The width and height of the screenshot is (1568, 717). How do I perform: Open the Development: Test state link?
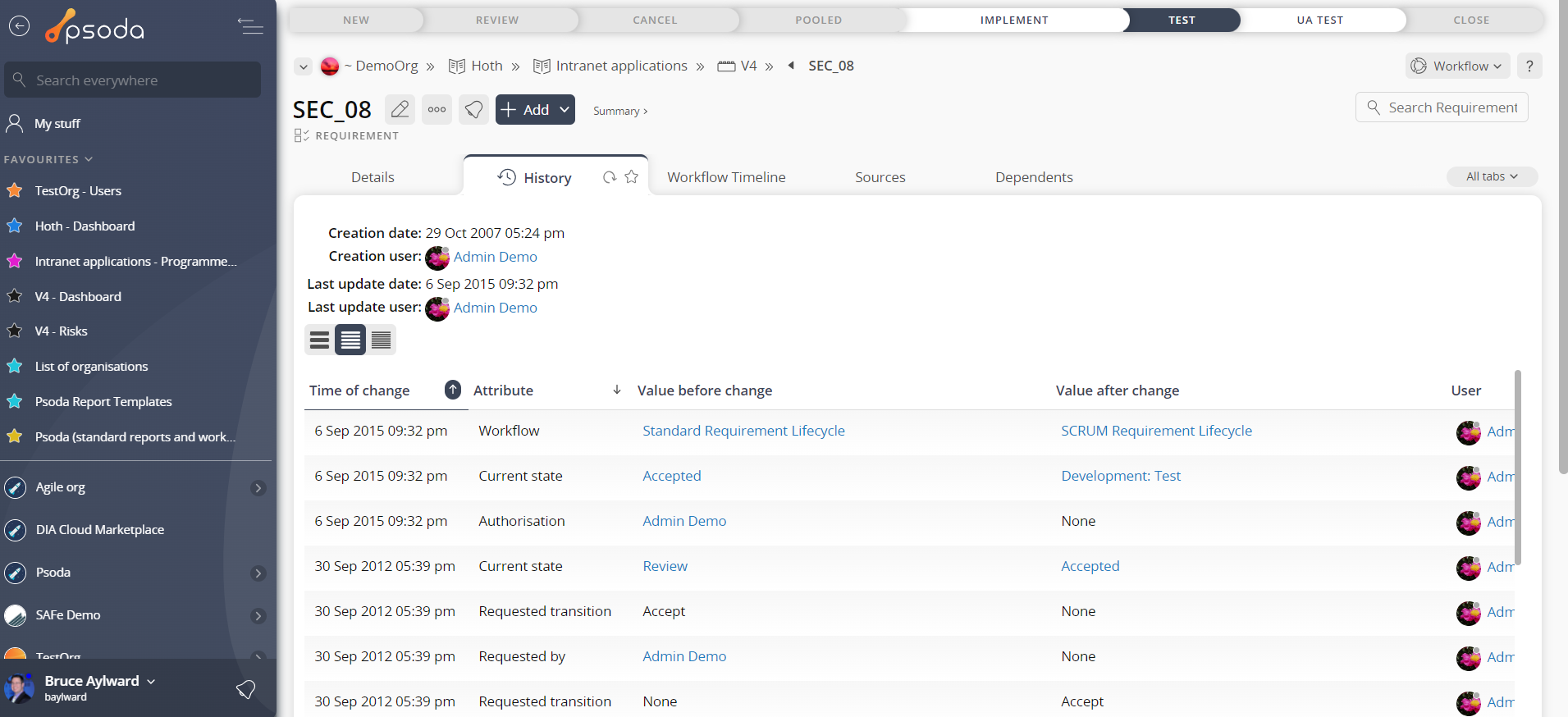pos(1121,476)
